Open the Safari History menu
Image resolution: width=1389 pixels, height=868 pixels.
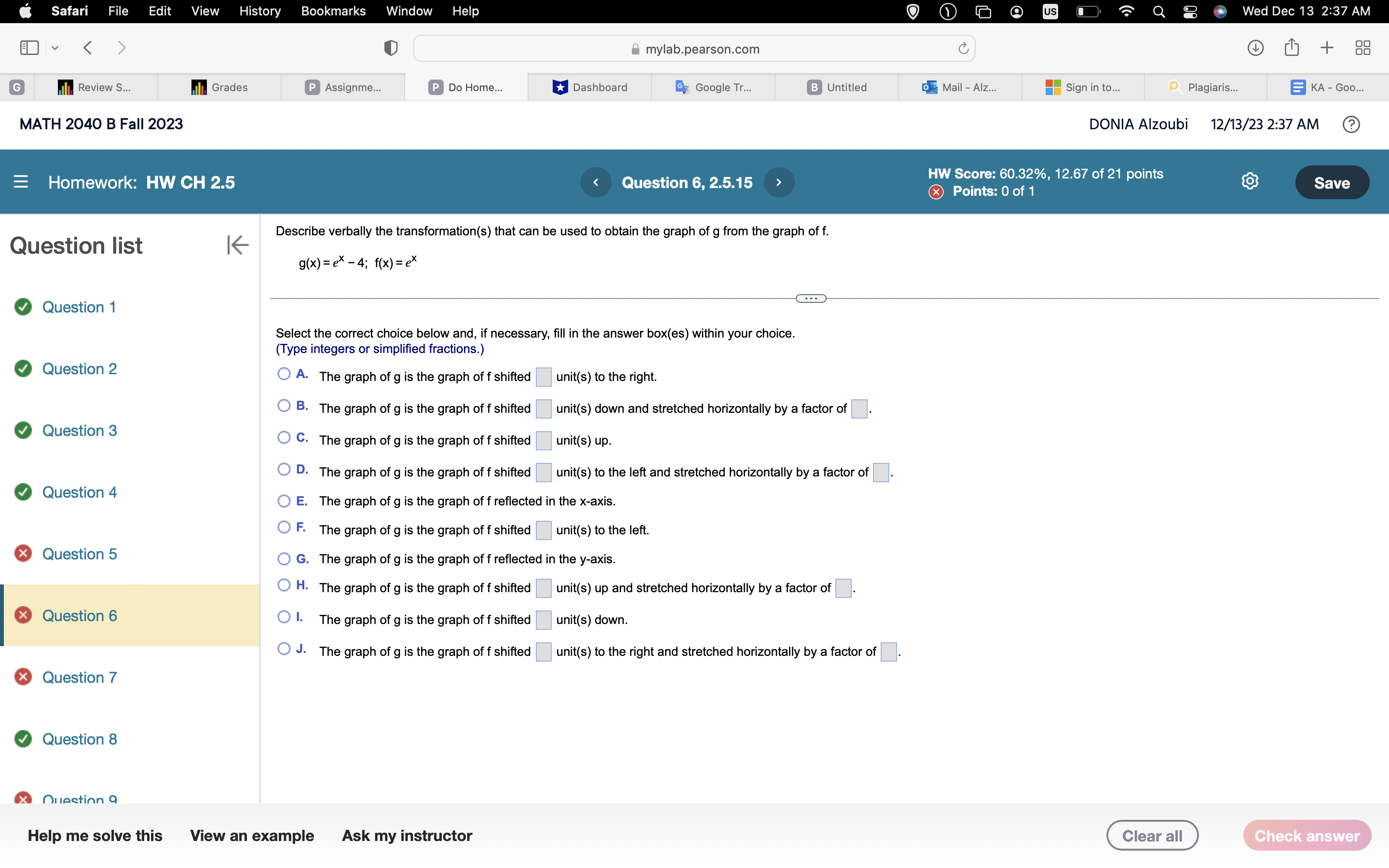(259, 11)
